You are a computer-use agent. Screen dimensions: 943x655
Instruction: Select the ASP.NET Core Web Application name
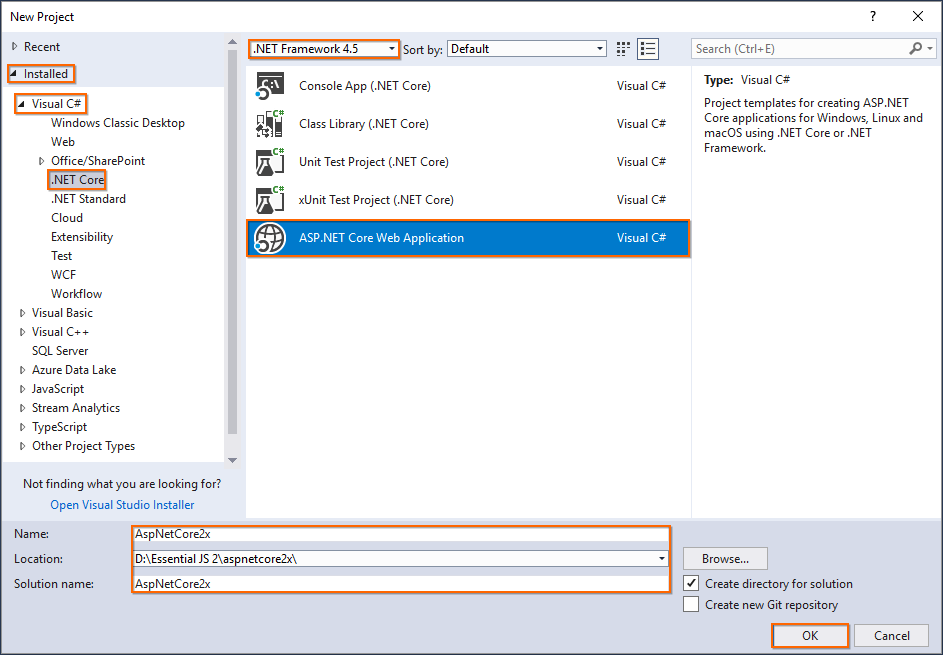point(381,238)
